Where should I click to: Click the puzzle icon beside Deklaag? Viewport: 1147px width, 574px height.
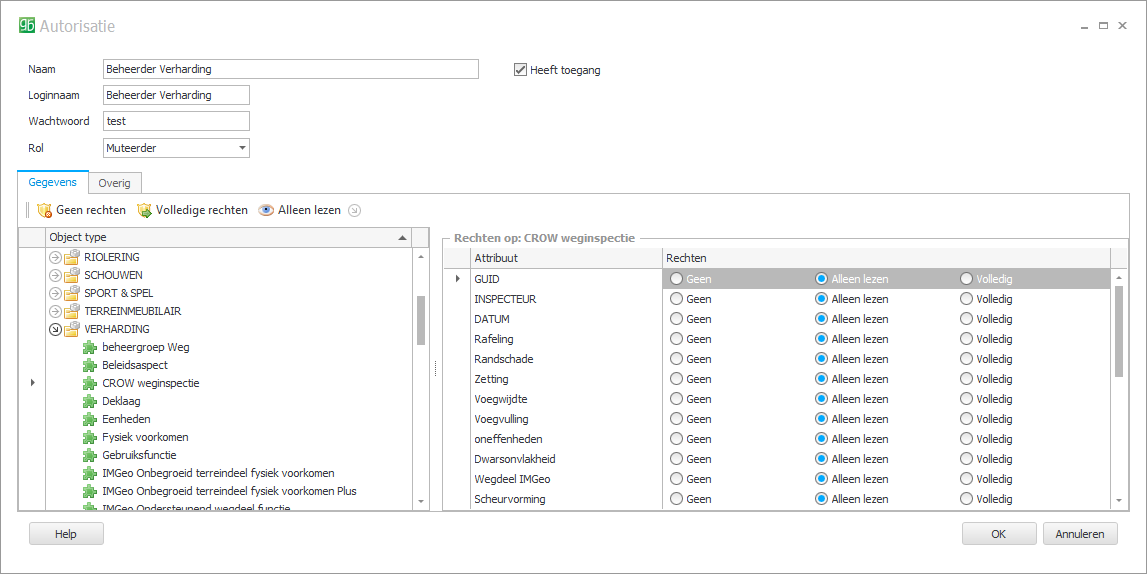click(91, 402)
